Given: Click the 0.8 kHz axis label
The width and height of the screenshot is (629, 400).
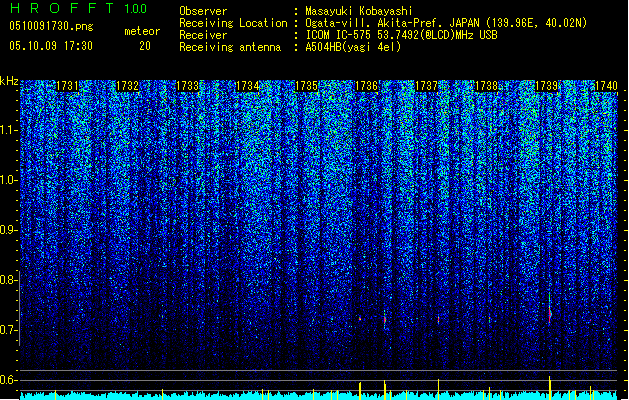Looking at the screenshot, I should coord(8,280).
